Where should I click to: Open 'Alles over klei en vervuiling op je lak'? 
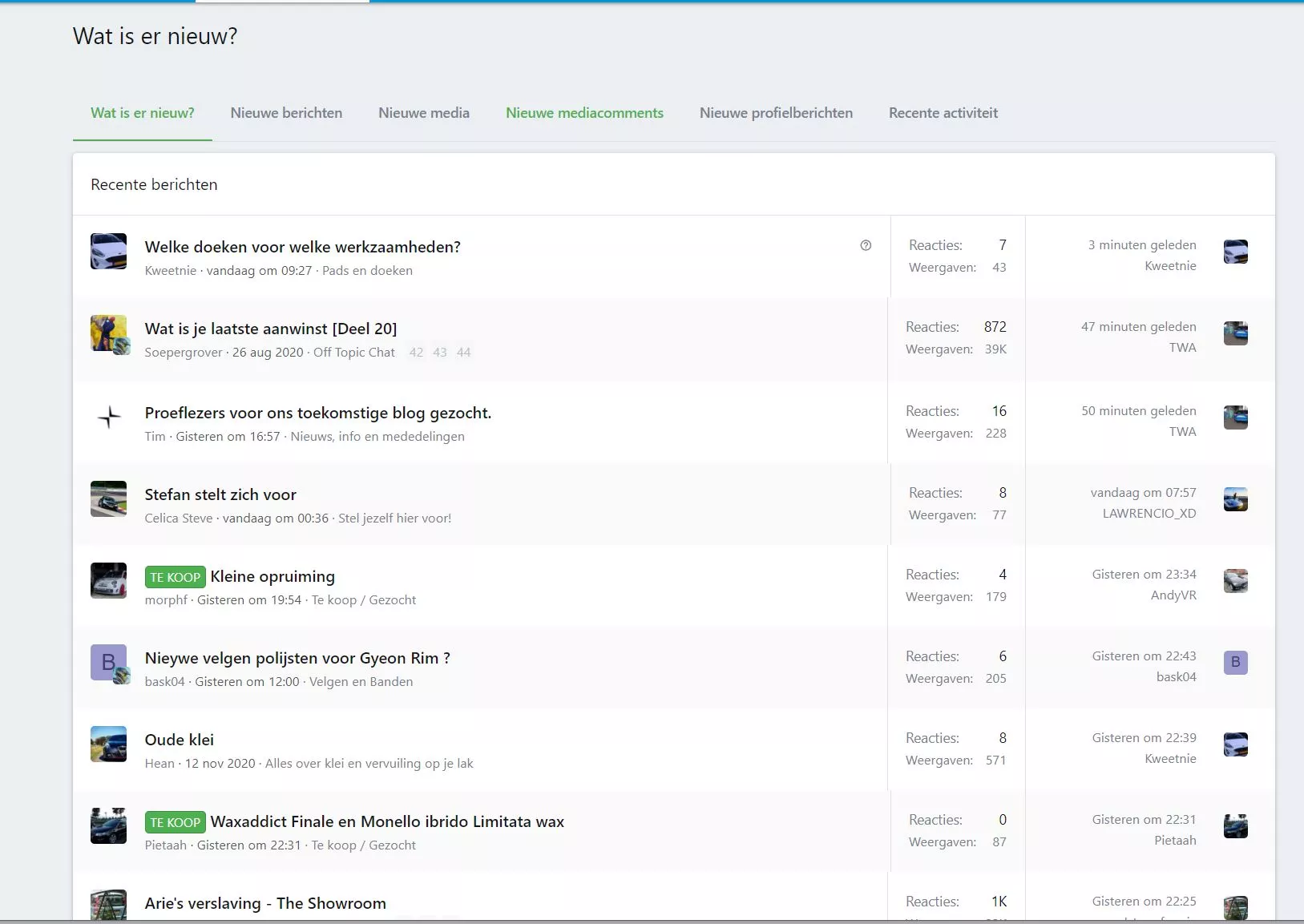(369, 764)
